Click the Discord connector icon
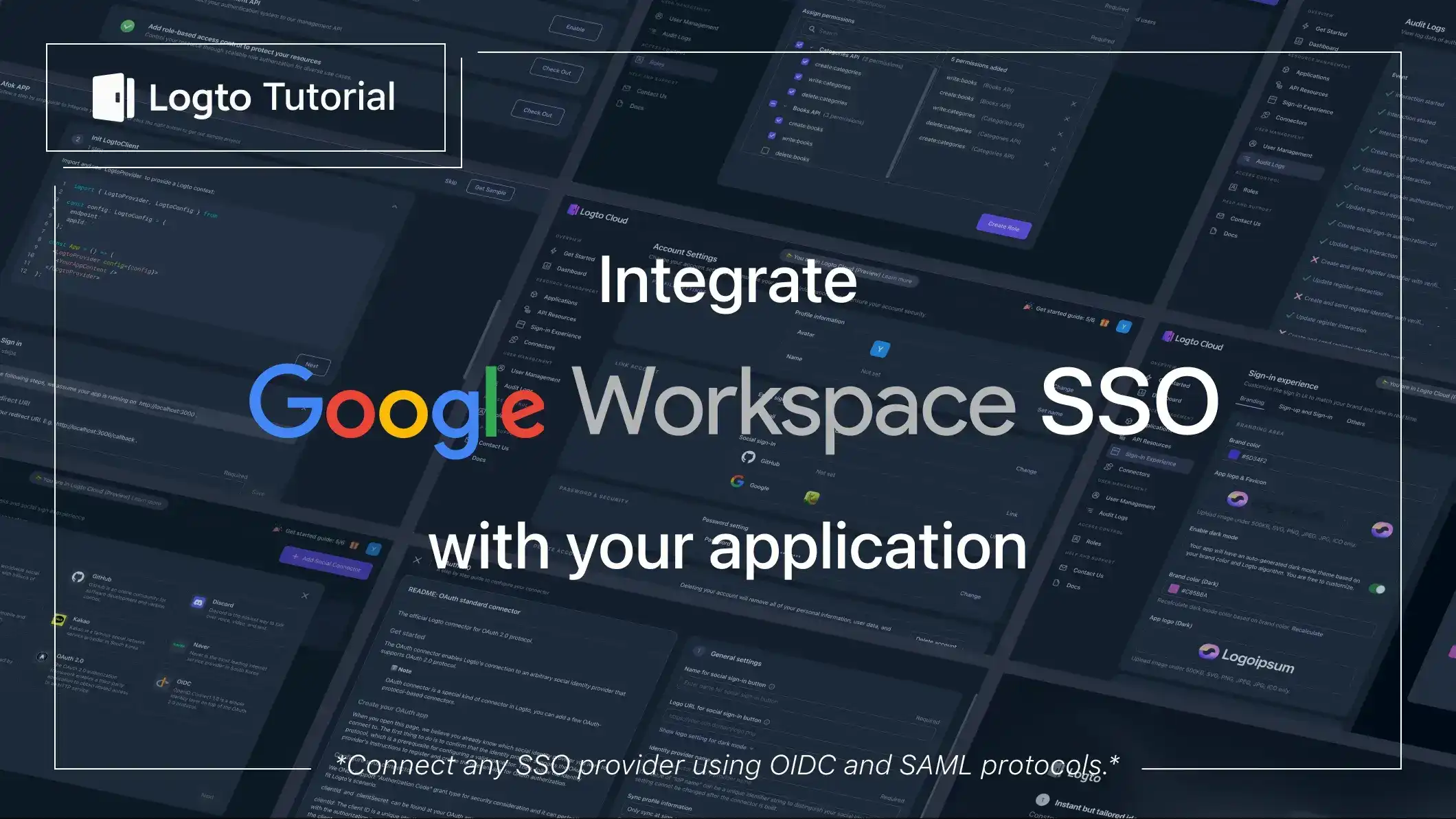 (x=198, y=602)
